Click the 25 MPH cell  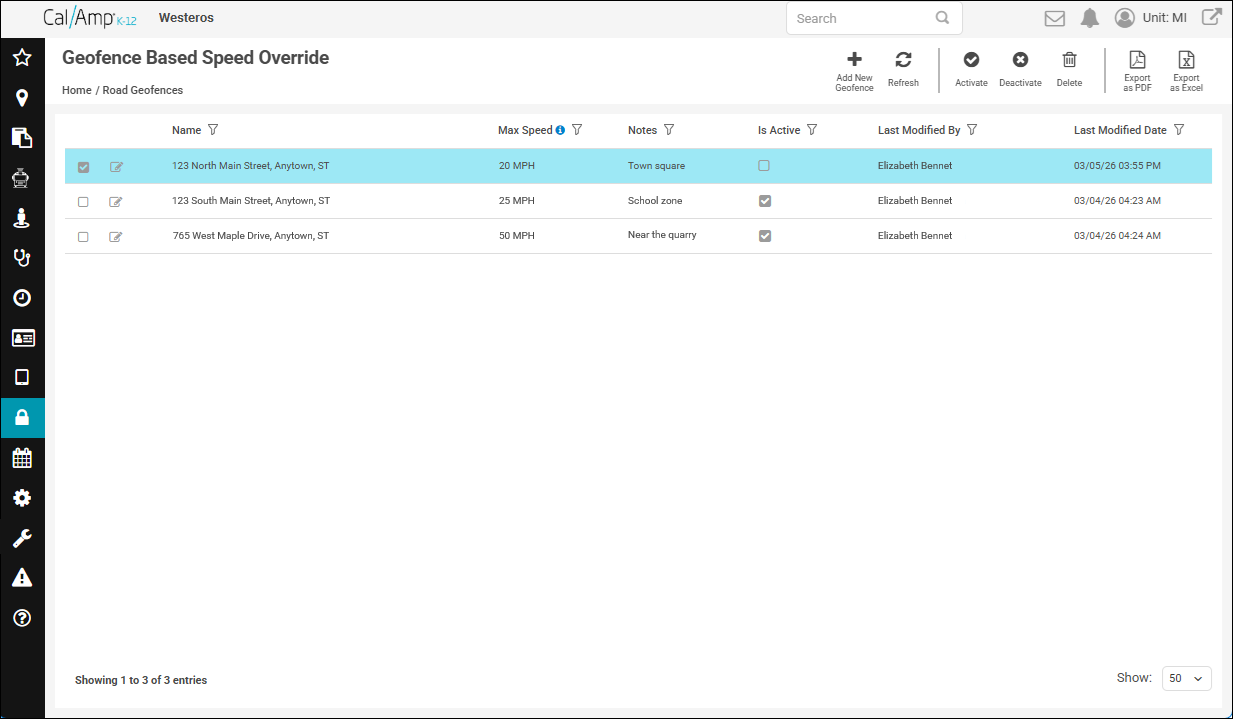coord(516,201)
